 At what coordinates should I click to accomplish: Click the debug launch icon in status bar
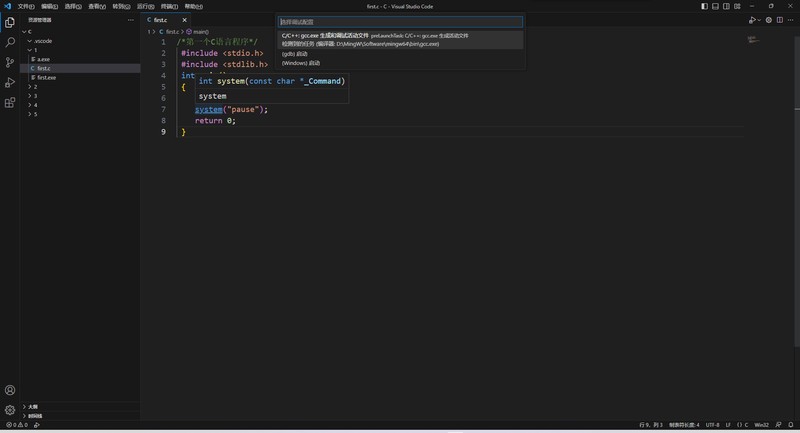pyautogui.click(x=37, y=425)
